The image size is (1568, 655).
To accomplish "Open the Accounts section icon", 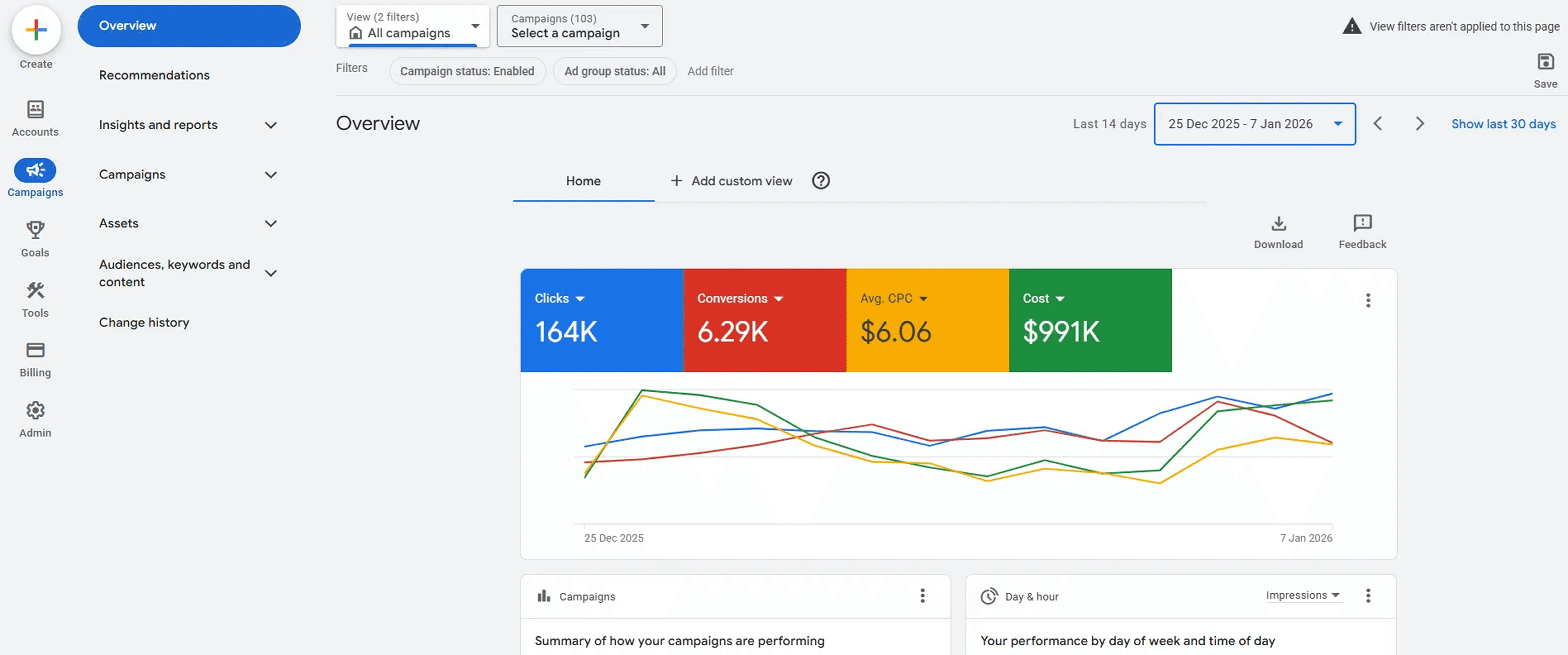I will pos(35,110).
